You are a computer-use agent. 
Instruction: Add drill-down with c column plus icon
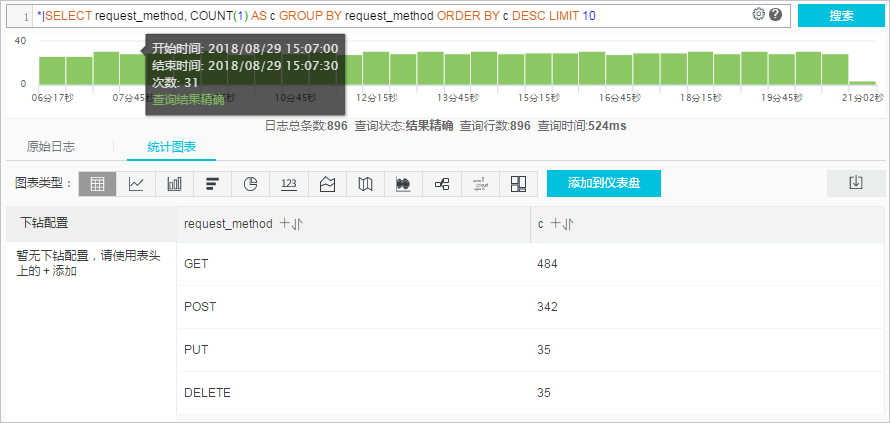[555, 224]
